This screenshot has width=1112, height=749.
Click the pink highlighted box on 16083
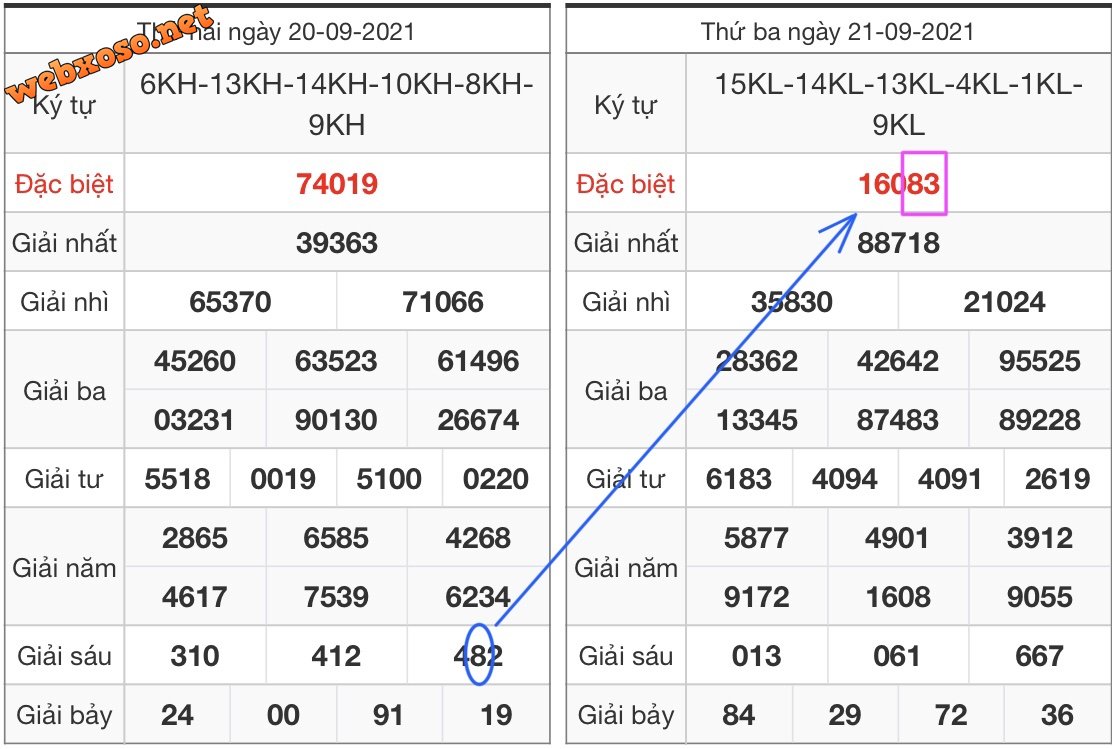pos(923,183)
